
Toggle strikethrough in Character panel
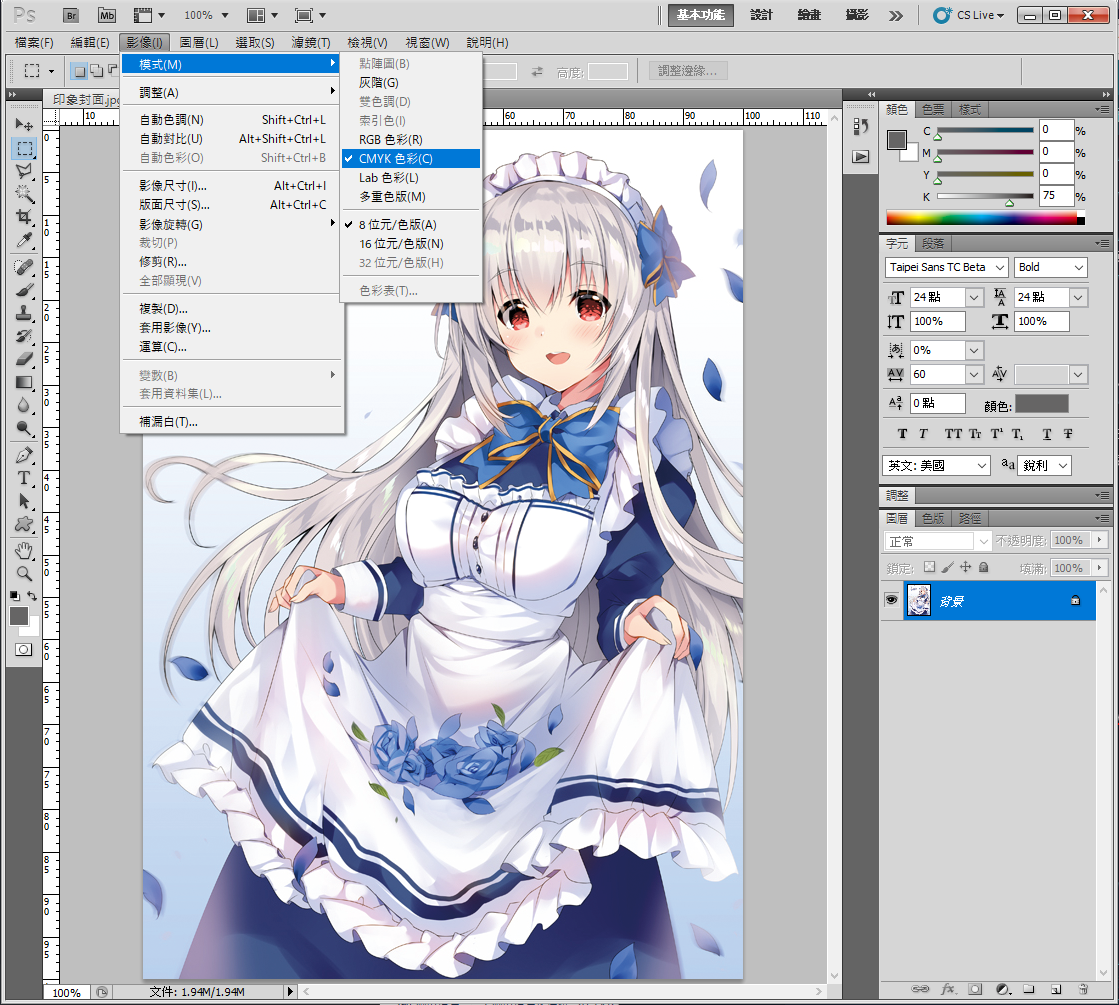coord(1068,434)
